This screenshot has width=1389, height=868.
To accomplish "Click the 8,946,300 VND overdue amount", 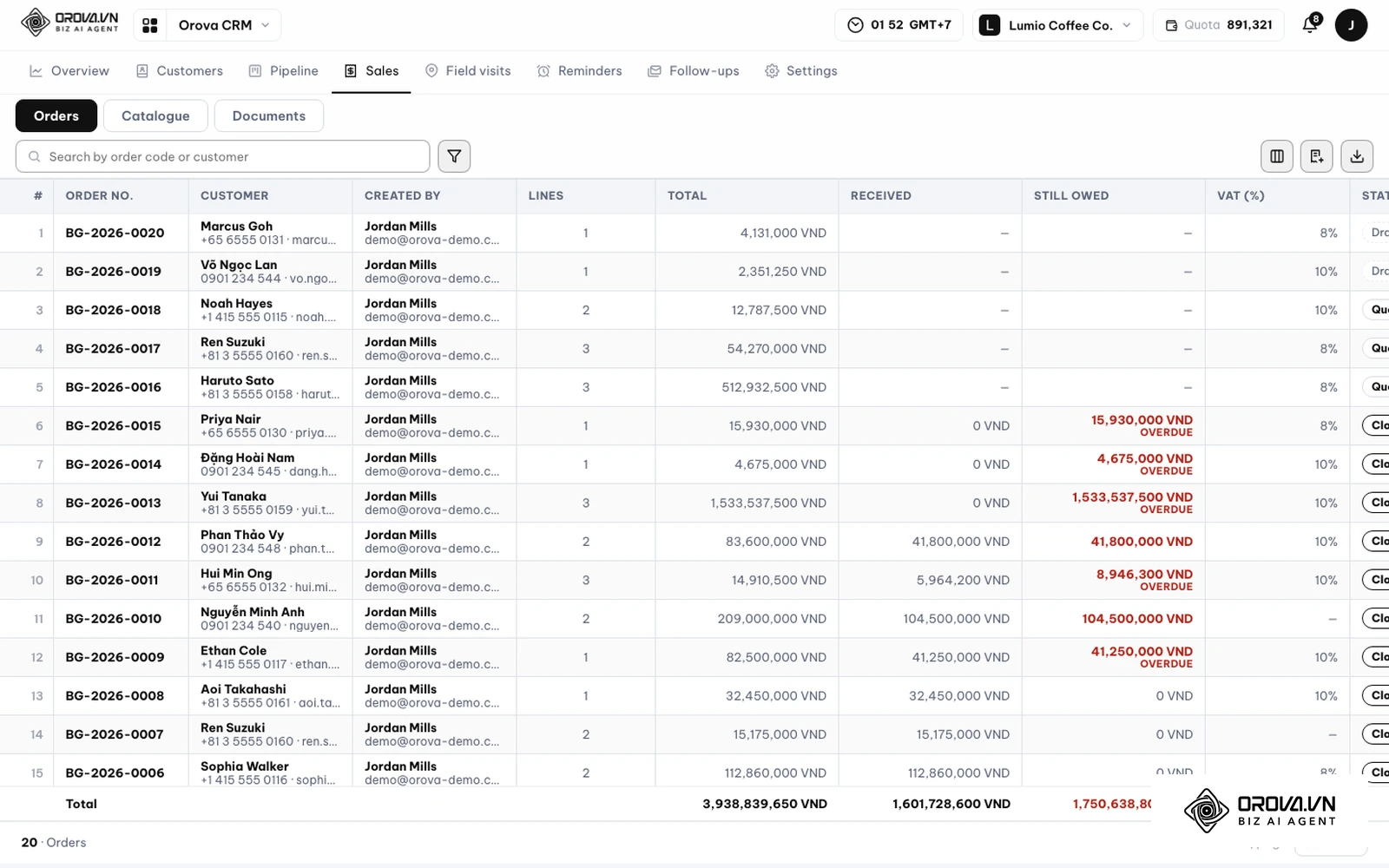I will point(1144,575).
